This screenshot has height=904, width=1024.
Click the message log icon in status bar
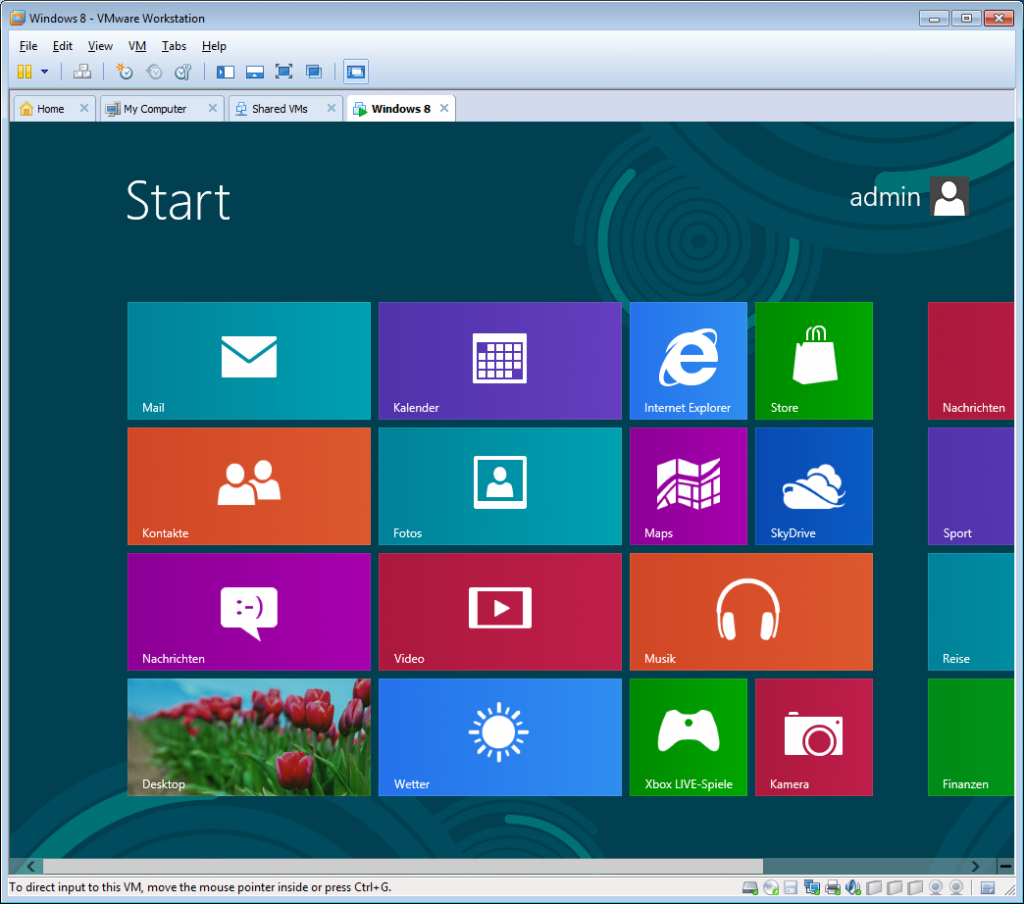tap(987, 888)
